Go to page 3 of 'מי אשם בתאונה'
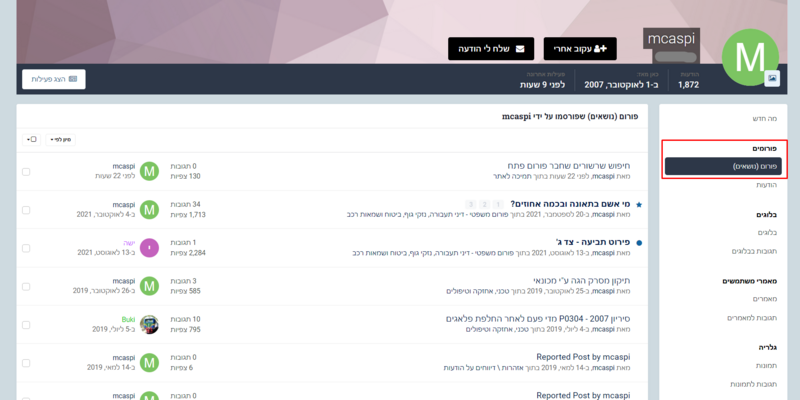 (471, 205)
